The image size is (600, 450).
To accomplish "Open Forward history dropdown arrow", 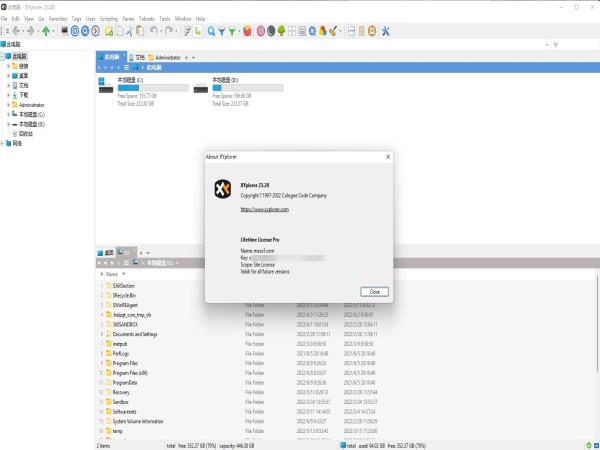I will [37, 31].
